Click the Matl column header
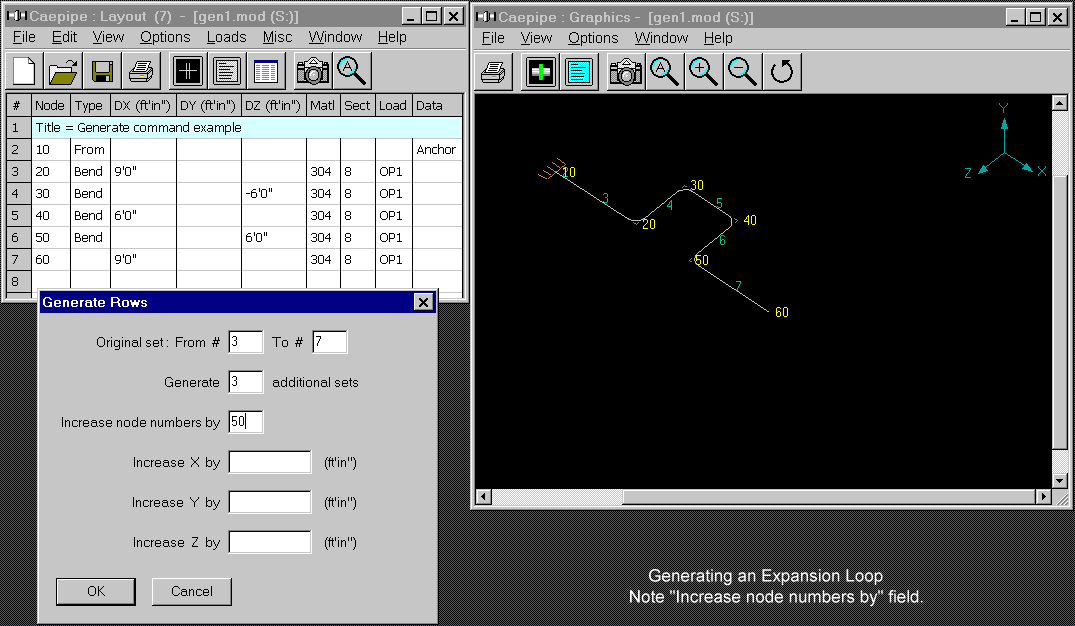The image size is (1075, 626). (322, 106)
